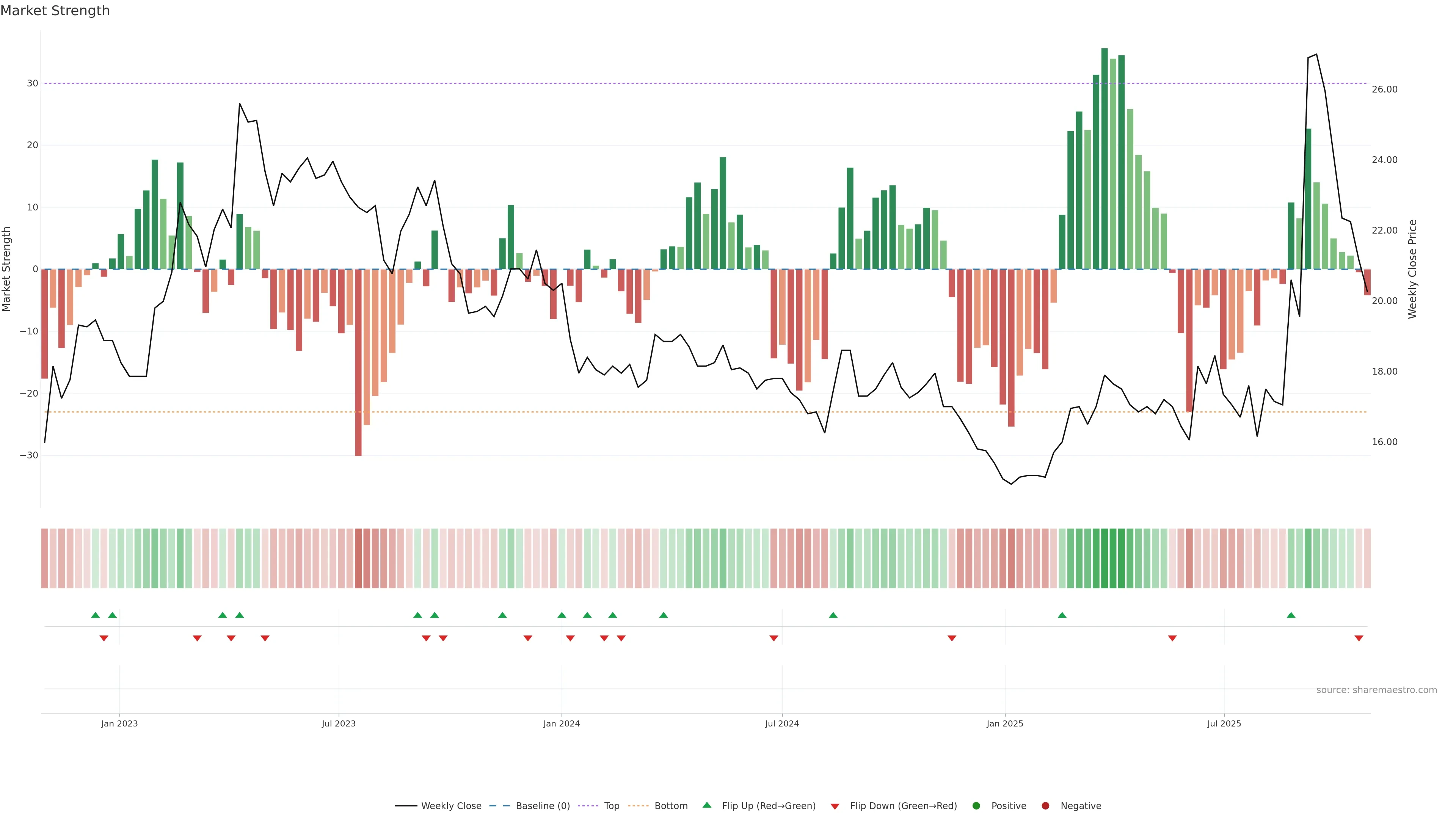
Task: Click the green Flip Up legend triangle
Action: tap(706, 805)
